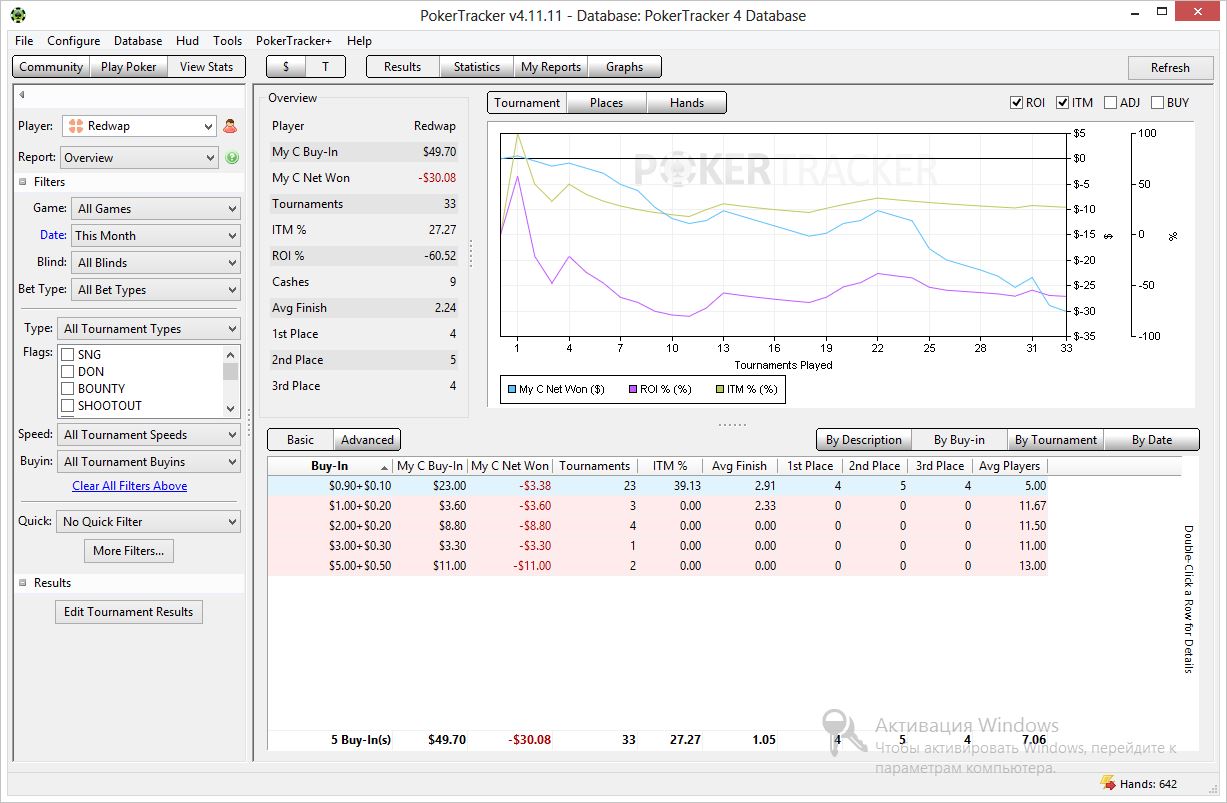Screen dimensions: 1227x803
Task: Collapse the Filters section
Action: (22, 182)
